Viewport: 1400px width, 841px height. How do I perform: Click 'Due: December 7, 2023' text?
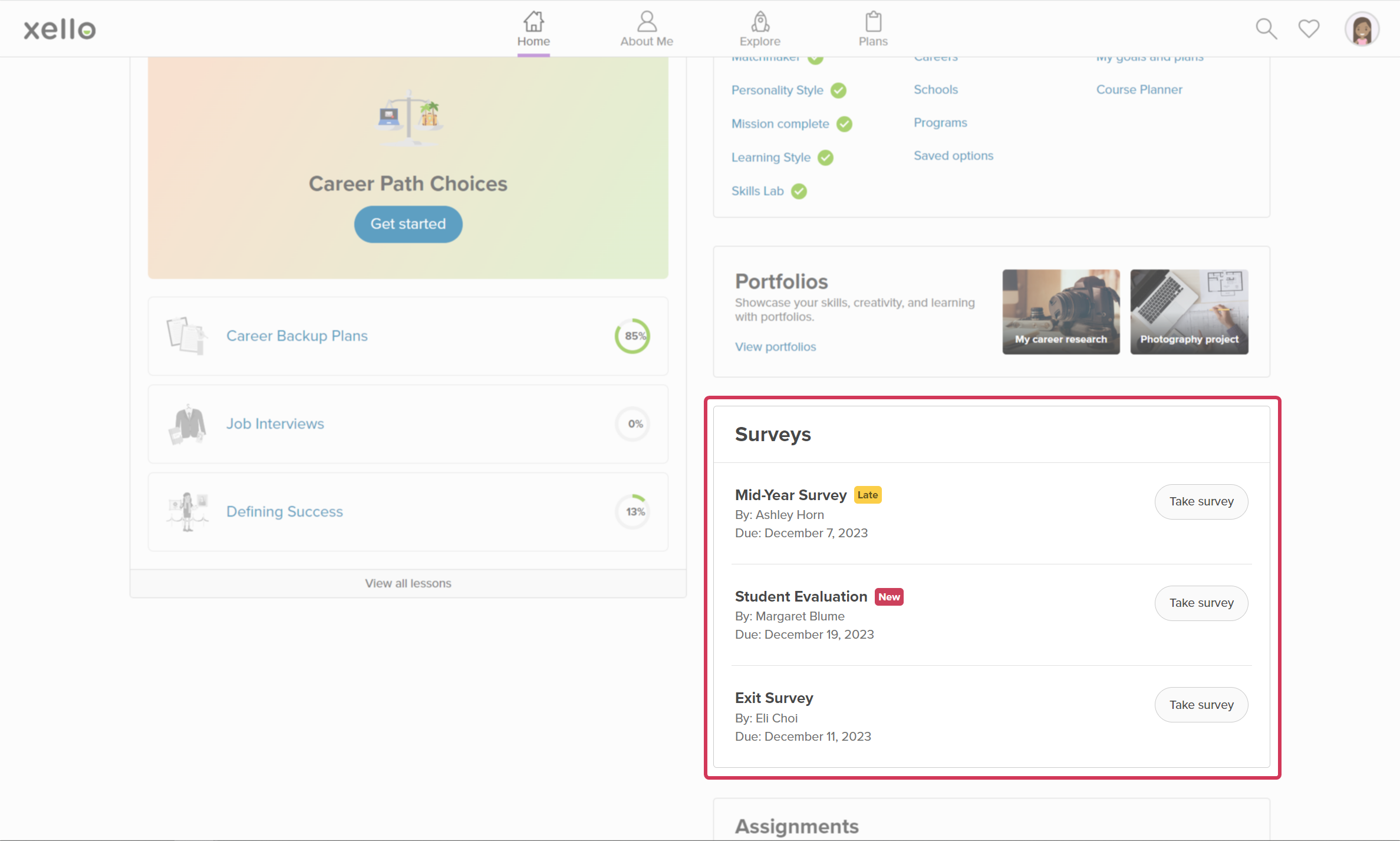(801, 533)
